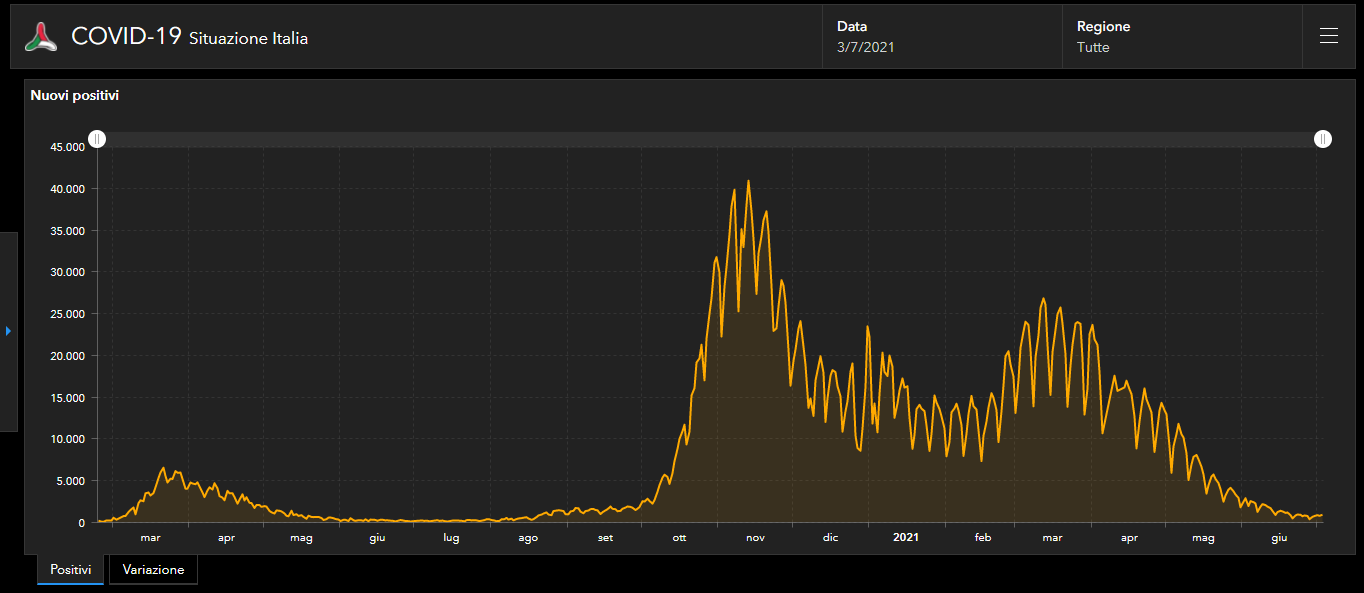Image resolution: width=1364 pixels, height=593 pixels.
Task: Click the 'lug' month label on axis
Action: (451, 538)
